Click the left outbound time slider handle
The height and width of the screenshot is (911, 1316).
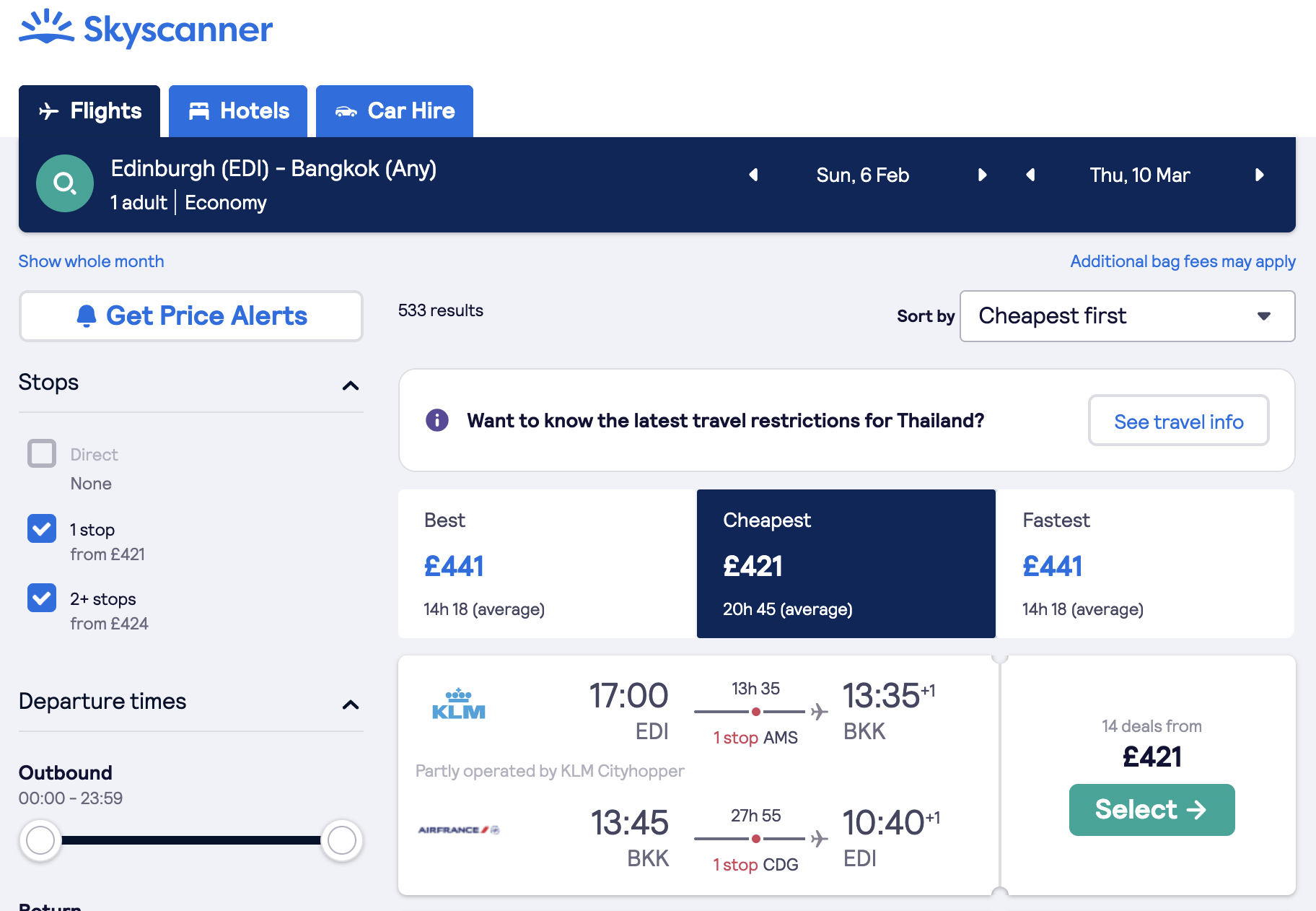click(40, 840)
